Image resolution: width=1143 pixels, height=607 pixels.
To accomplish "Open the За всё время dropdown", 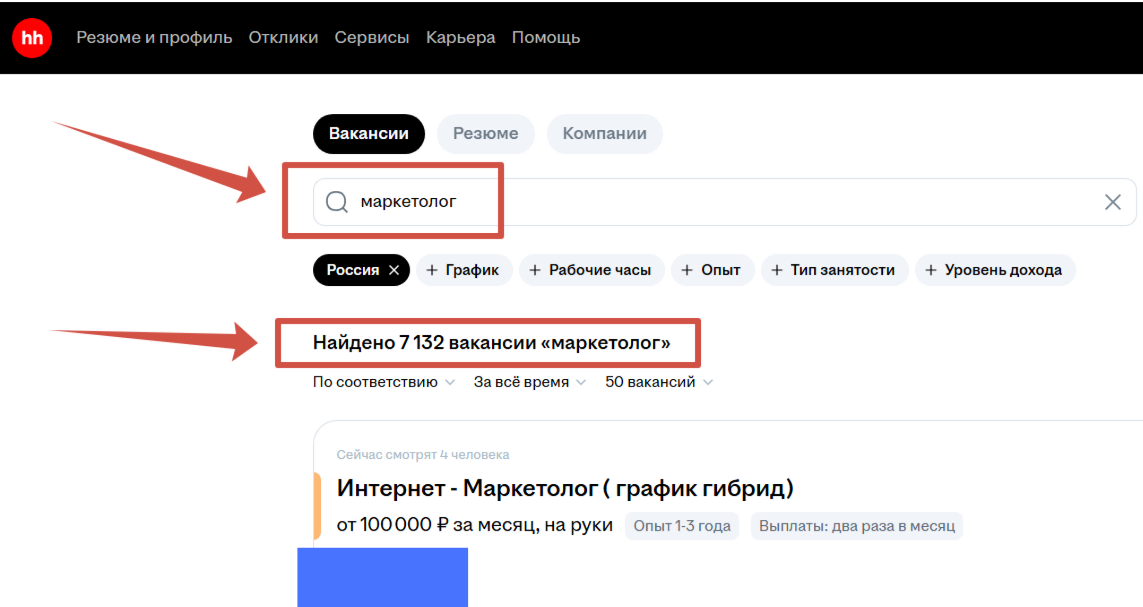I will (529, 382).
